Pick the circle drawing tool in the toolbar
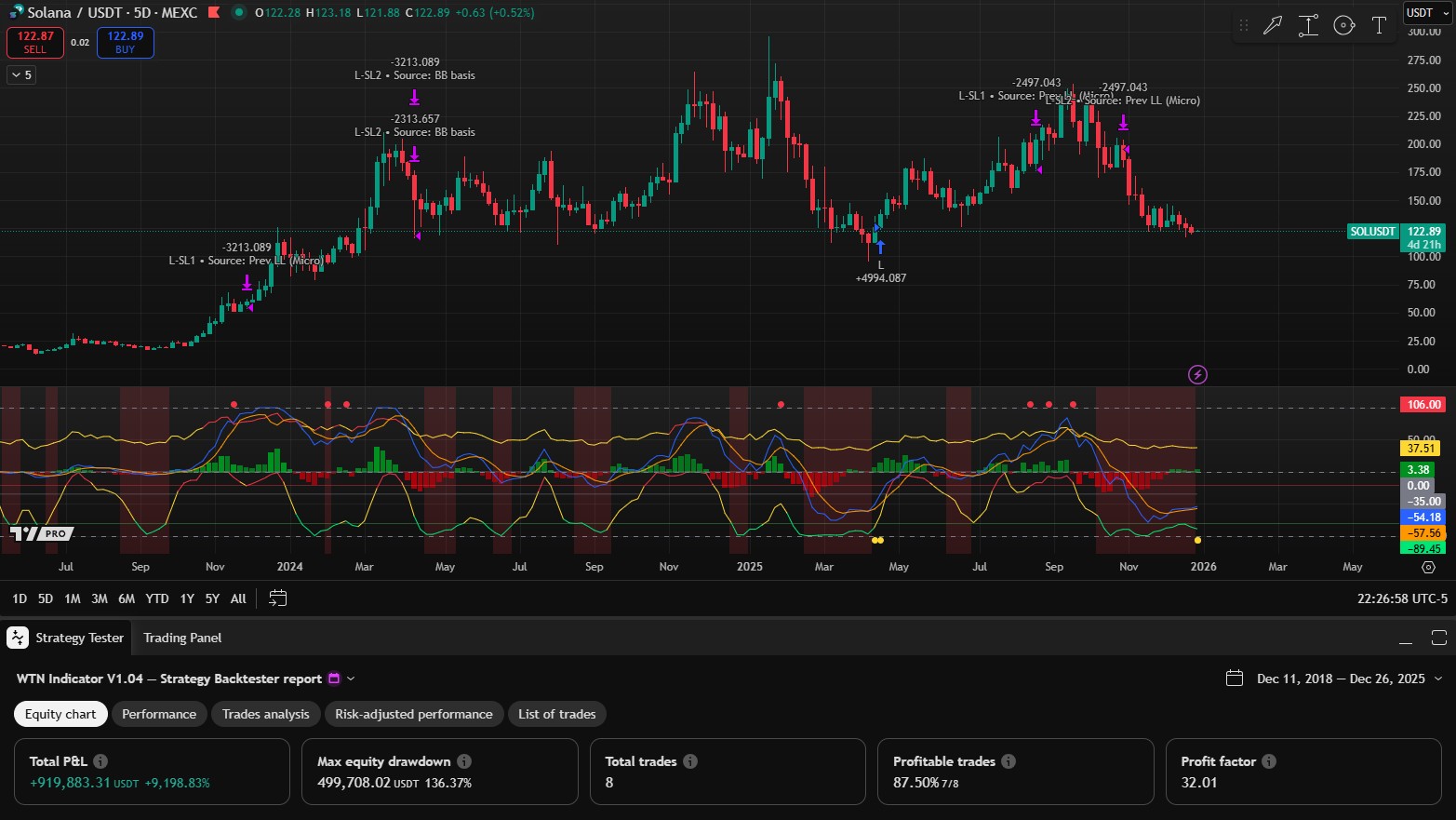Viewport: 1456px width, 820px height. (1343, 25)
